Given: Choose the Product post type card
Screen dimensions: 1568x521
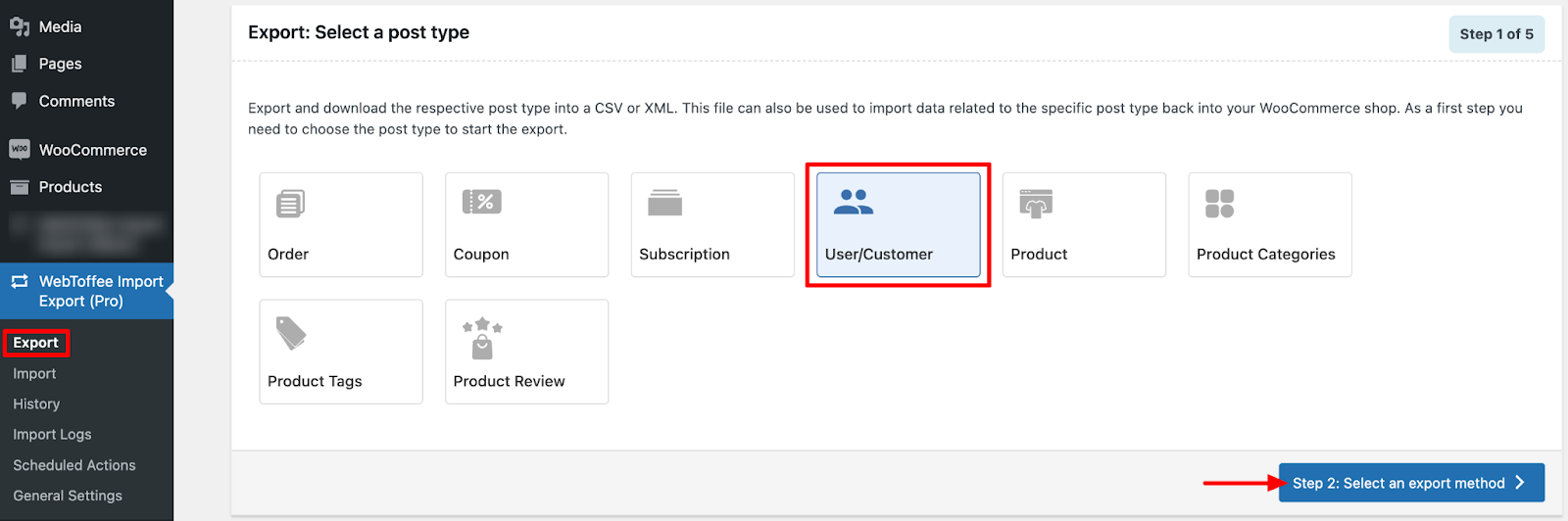Looking at the screenshot, I should tap(1084, 225).
